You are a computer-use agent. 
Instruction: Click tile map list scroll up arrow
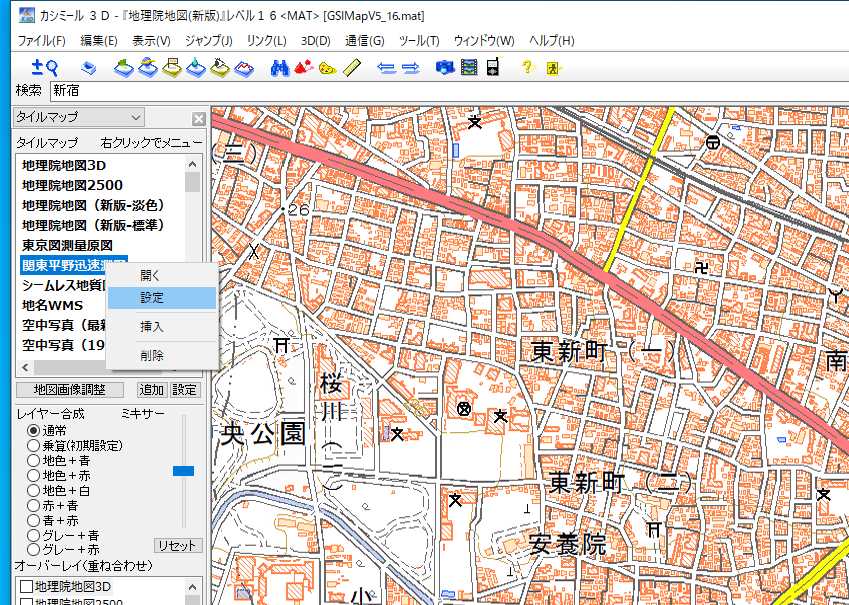click(192, 164)
